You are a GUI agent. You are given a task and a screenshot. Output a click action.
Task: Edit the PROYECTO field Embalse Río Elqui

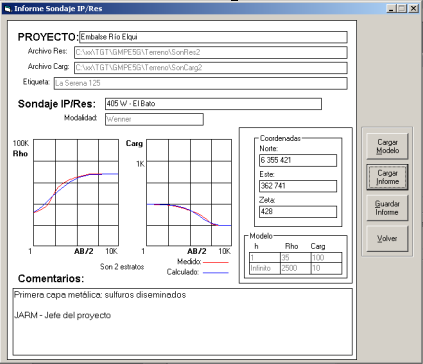tap(213, 37)
